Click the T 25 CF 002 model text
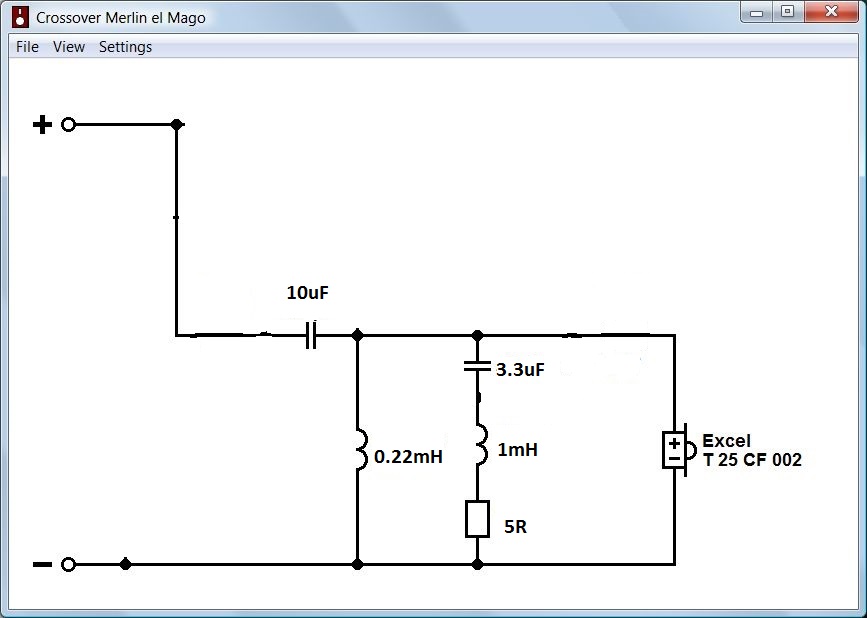The image size is (867, 618). [x=752, y=459]
